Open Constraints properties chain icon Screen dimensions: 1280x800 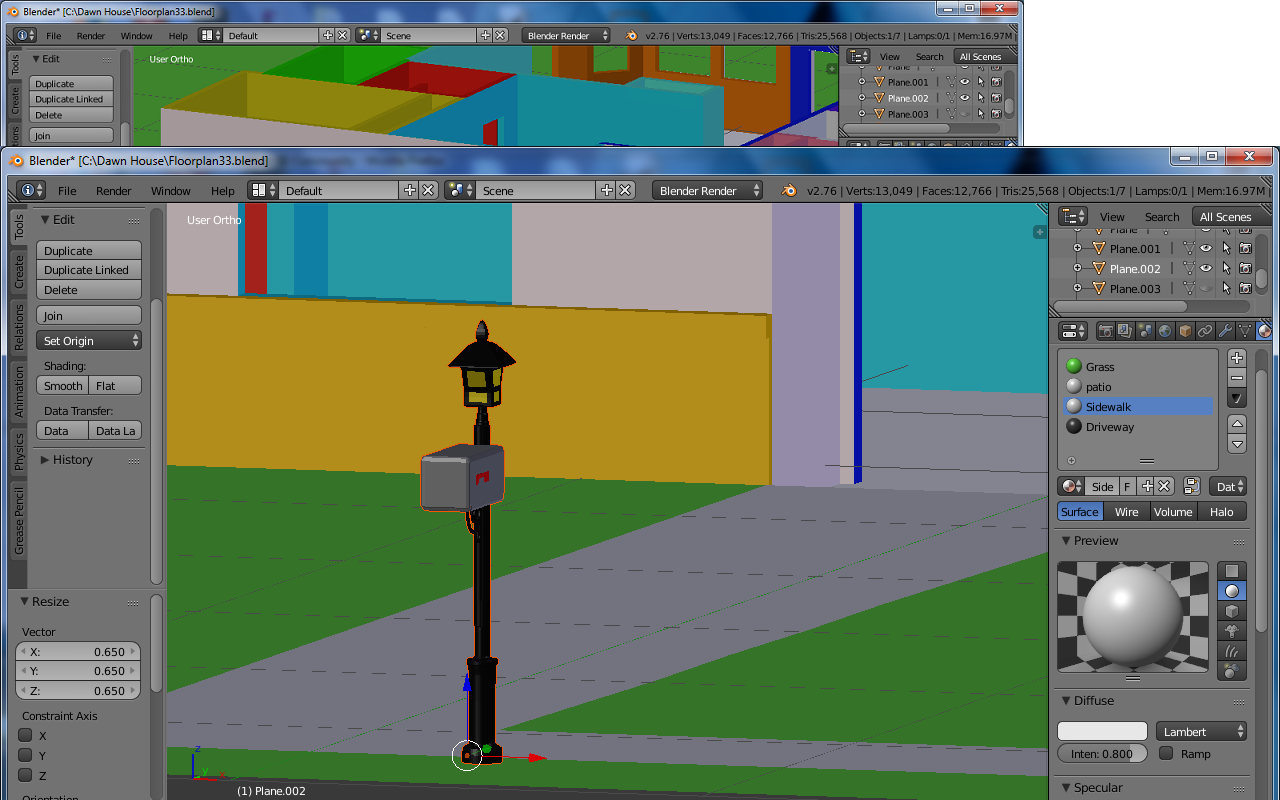(x=1205, y=331)
